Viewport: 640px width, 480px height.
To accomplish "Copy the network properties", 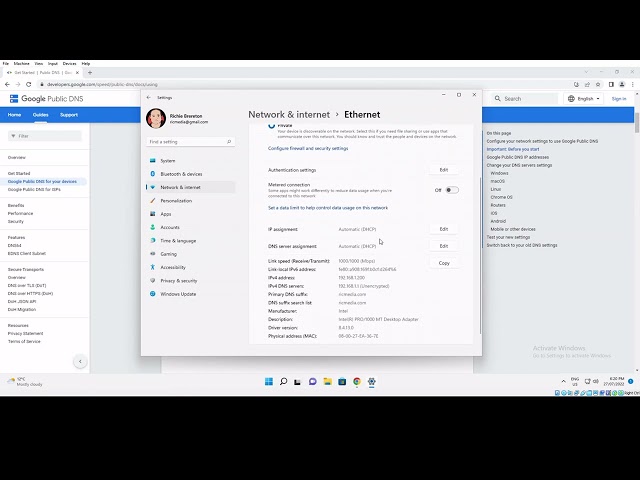I will point(444,263).
